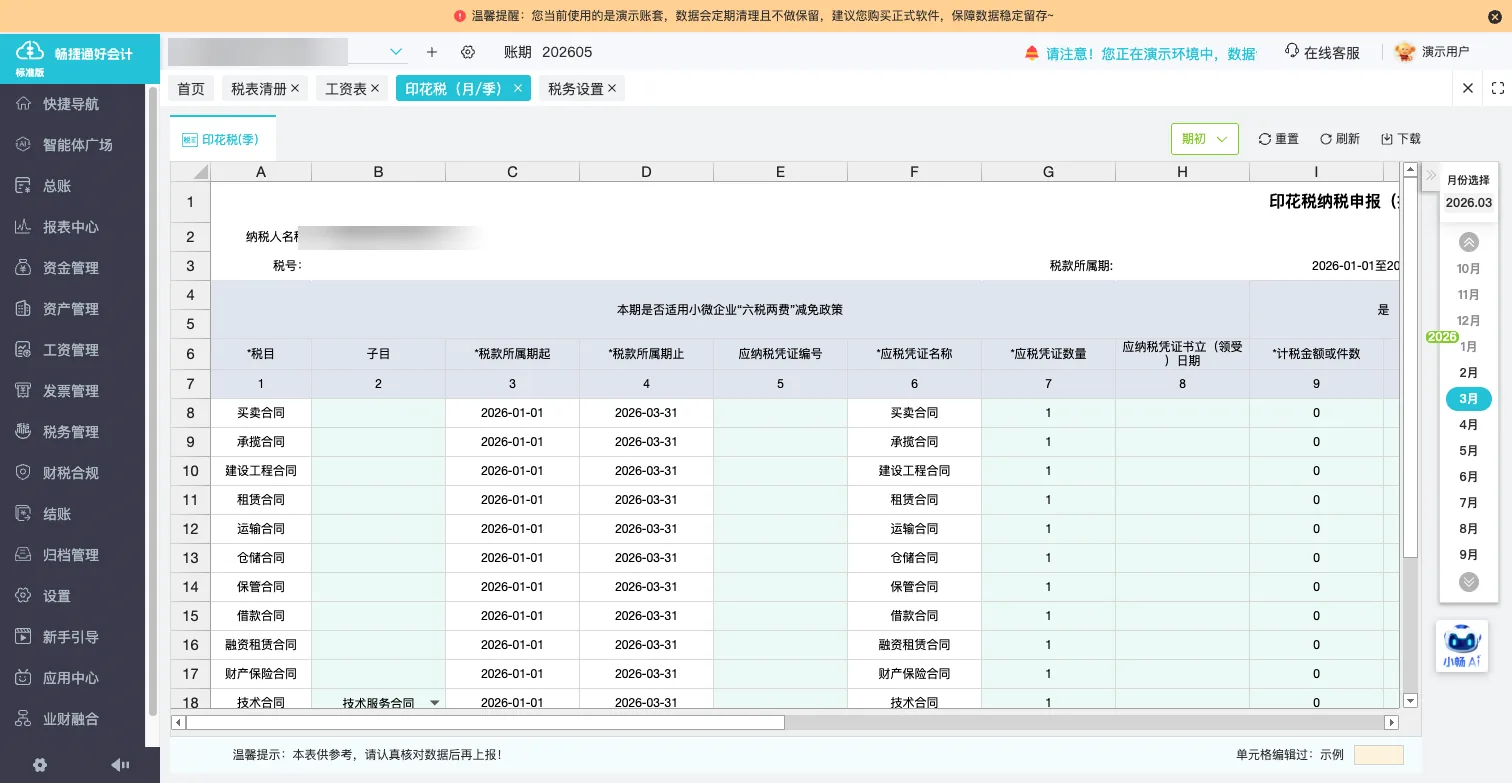Open 财税合规 in the sidebar
1512x783 pixels.
(x=71, y=473)
